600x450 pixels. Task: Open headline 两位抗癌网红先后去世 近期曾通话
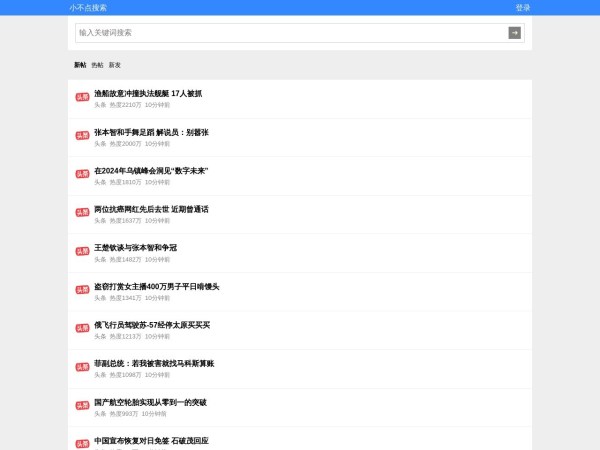[151, 209]
